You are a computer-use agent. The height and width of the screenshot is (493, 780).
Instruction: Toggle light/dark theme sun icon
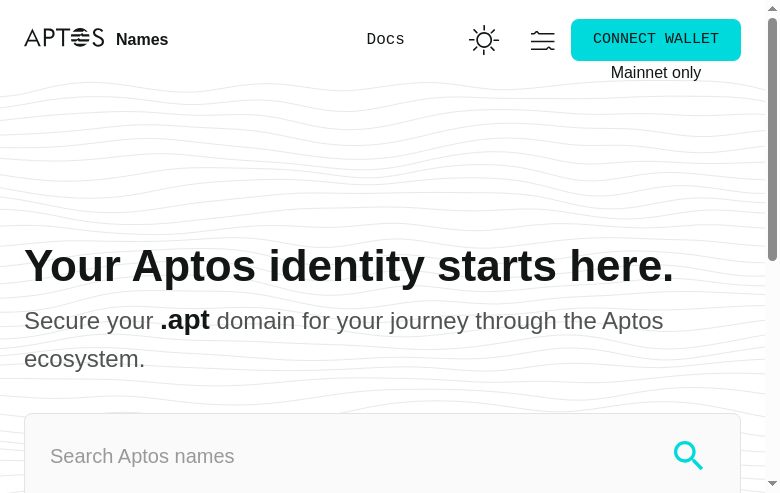coord(484,40)
